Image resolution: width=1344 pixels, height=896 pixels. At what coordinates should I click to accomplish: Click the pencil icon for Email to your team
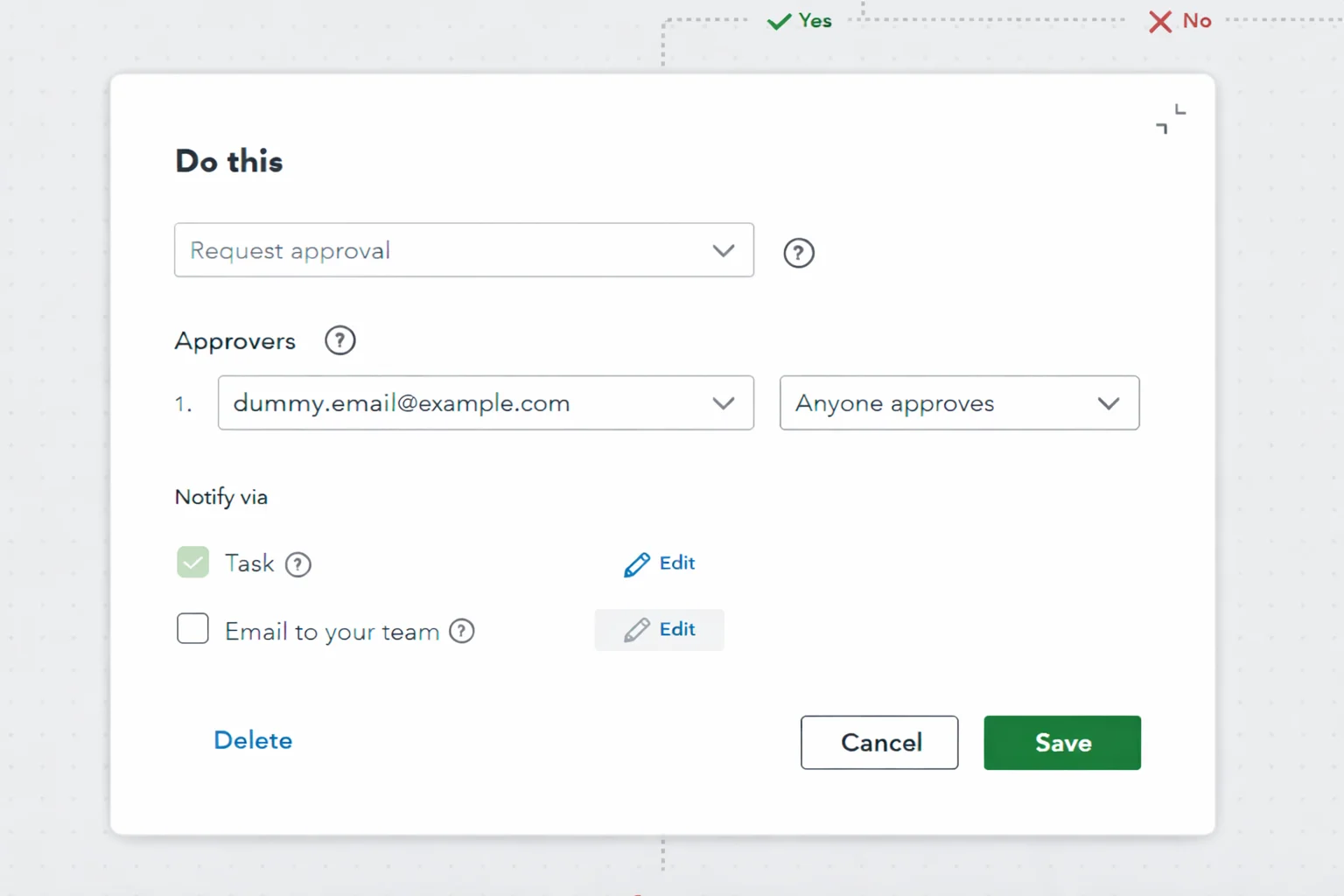click(x=639, y=629)
